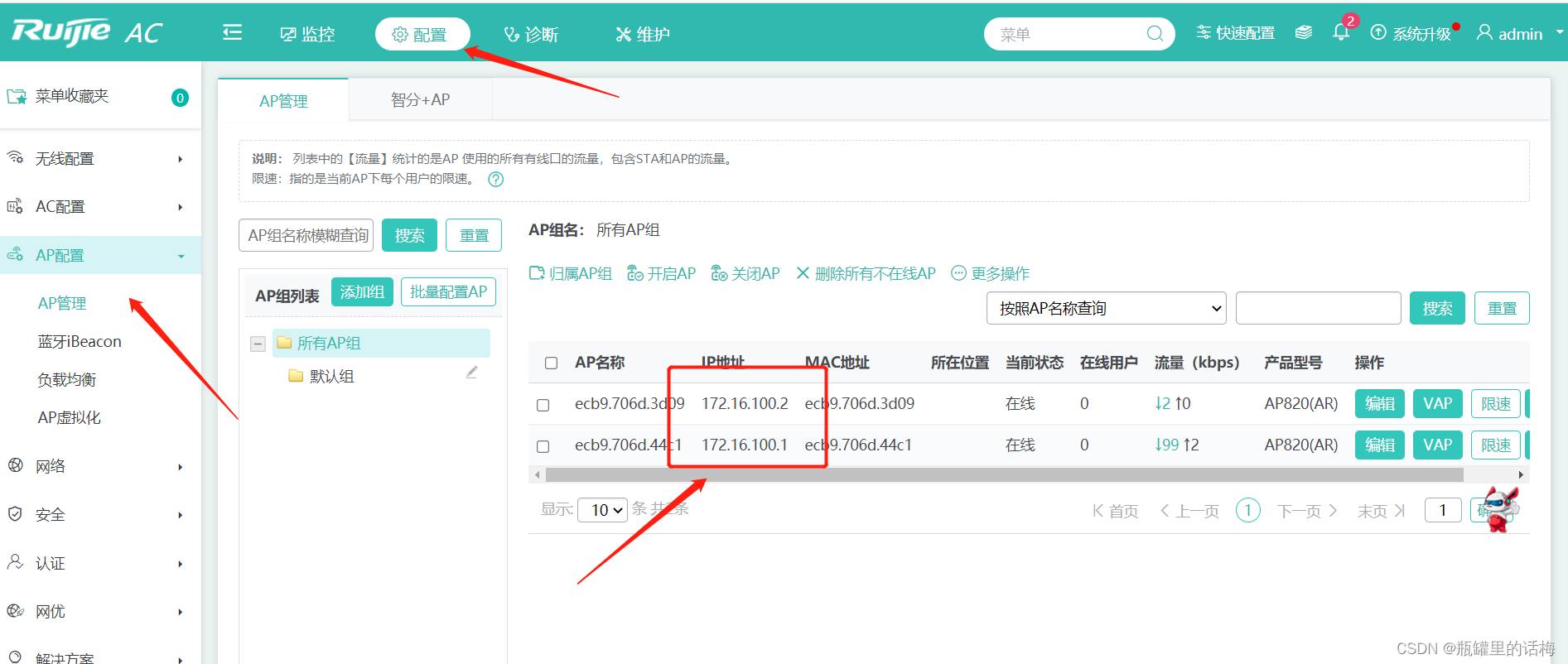Click 归属AP组 action
This screenshot has height=664, width=1568.
coord(571,273)
